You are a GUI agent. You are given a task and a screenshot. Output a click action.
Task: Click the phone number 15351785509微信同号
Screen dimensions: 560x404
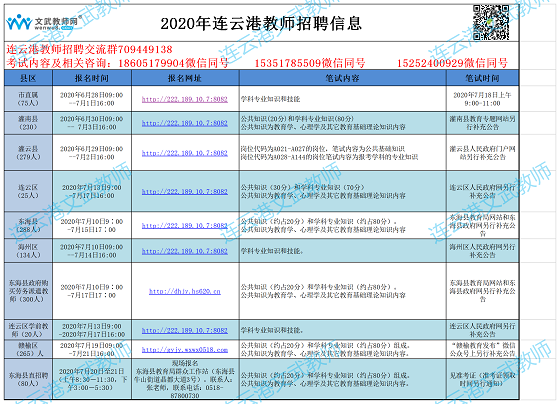pos(310,63)
